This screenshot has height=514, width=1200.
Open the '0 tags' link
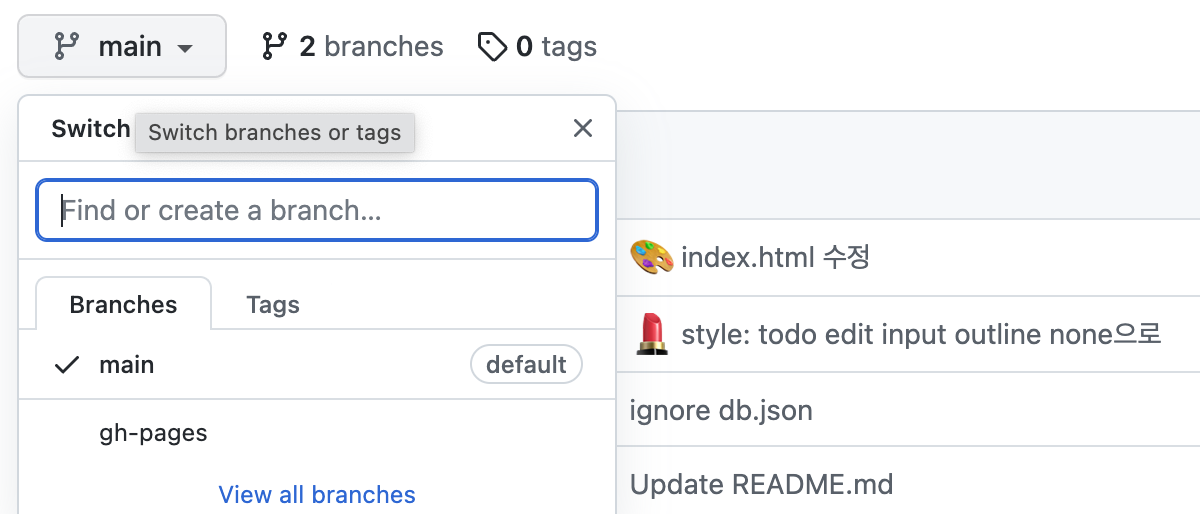[x=556, y=46]
